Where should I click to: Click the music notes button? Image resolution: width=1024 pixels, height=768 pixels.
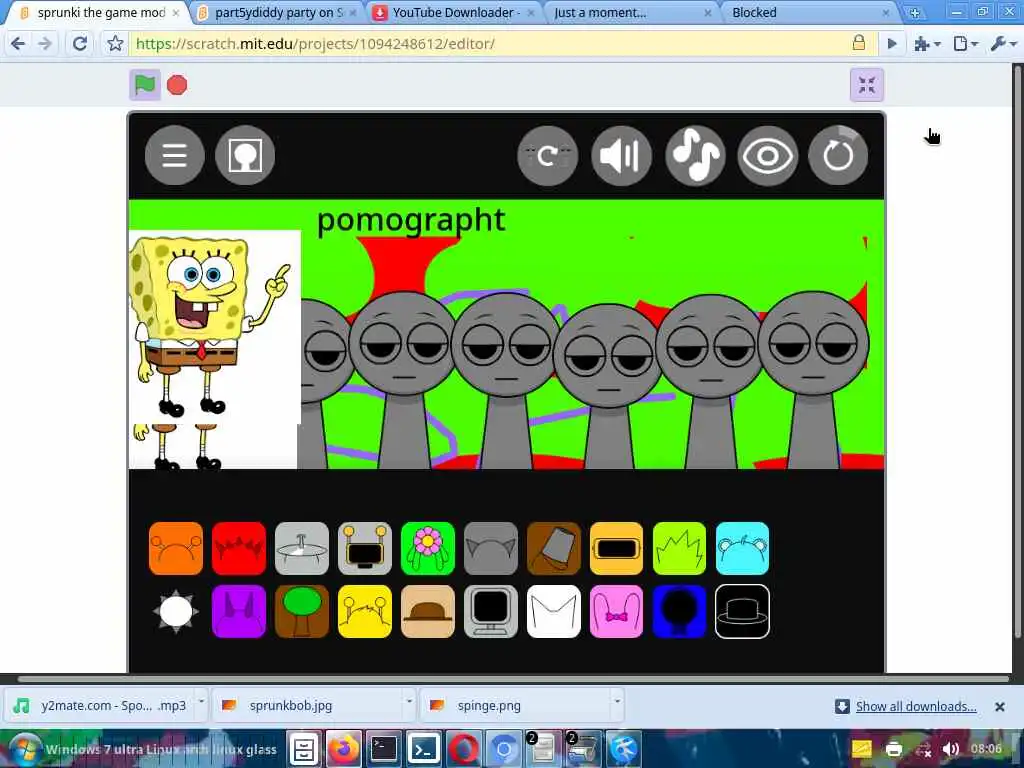696,155
